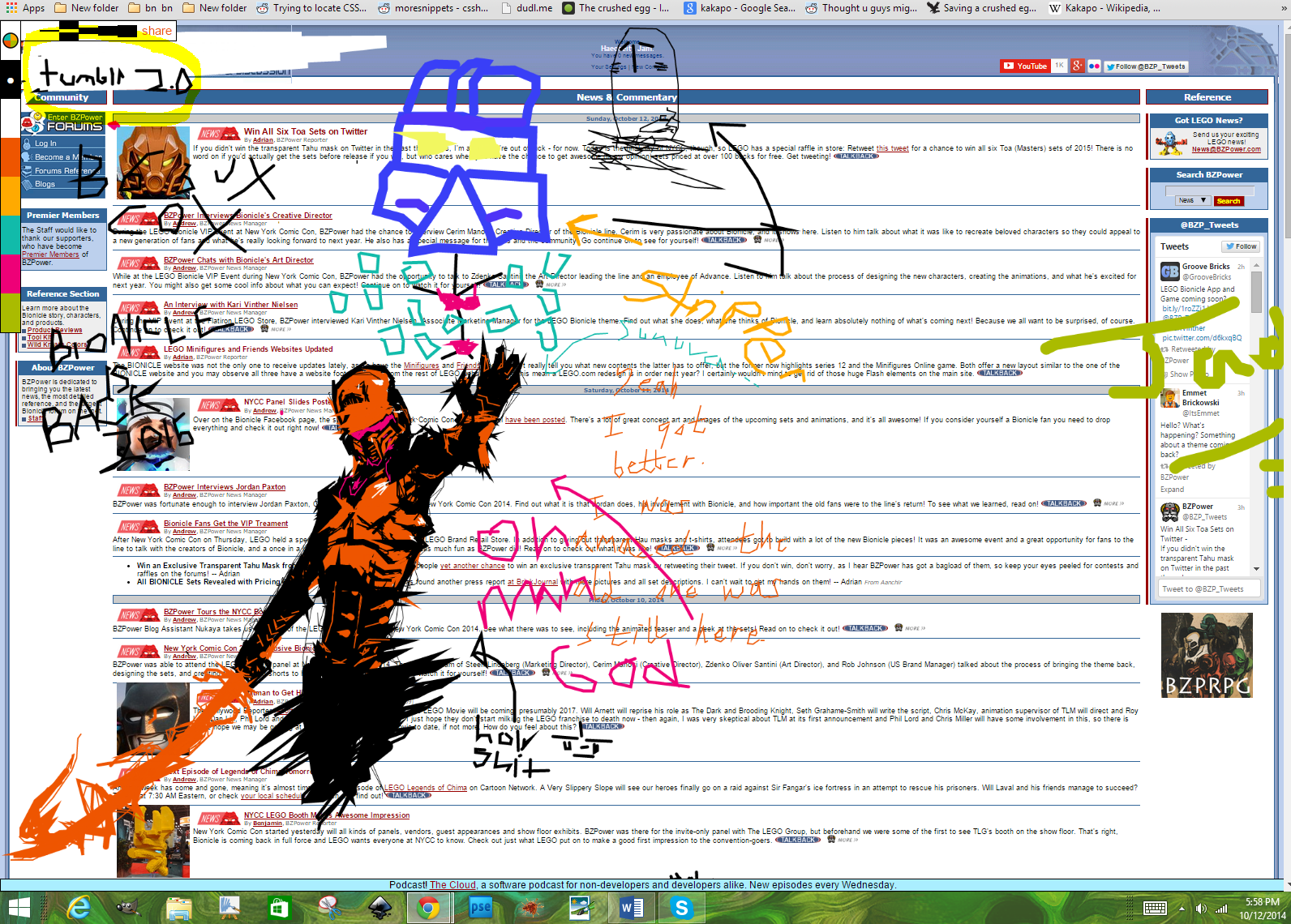Open 'Bionicle Fans Get the VIP Treament' headline
Image resolution: width=1291 pixels, height=924 pixels.
(x=225, y=524)
